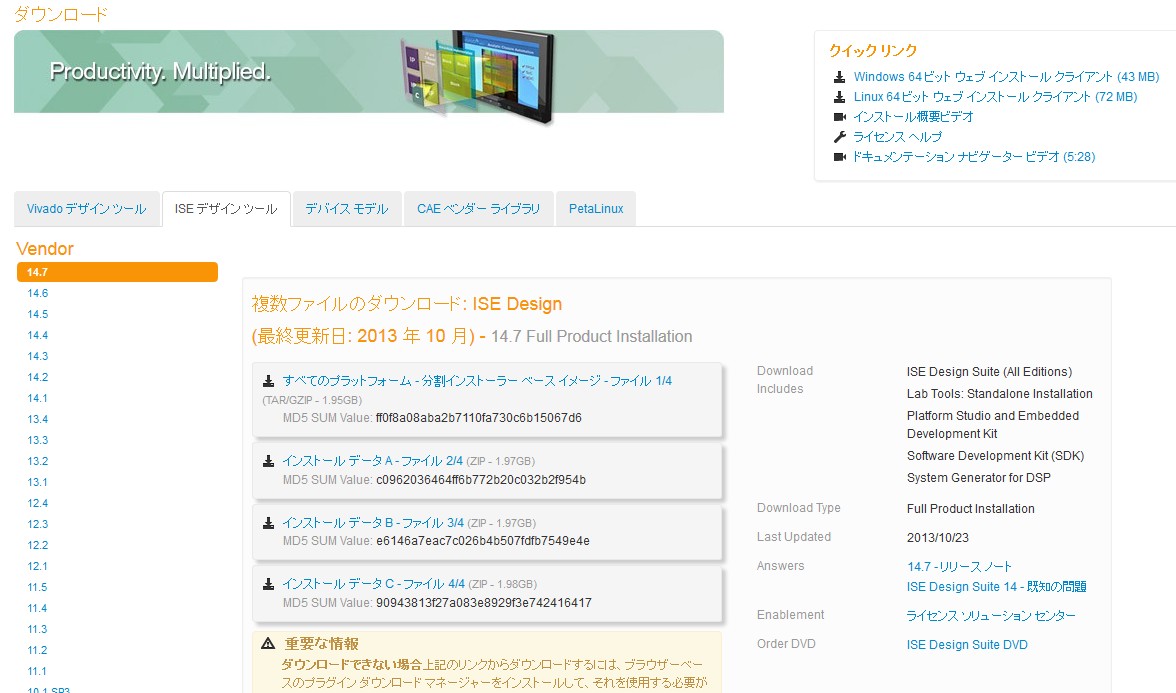Open ISE Design Suite 14 - 既知の問題 link
The height and width of the screenshot is (693, 1176).
click(x=997, y=586)
